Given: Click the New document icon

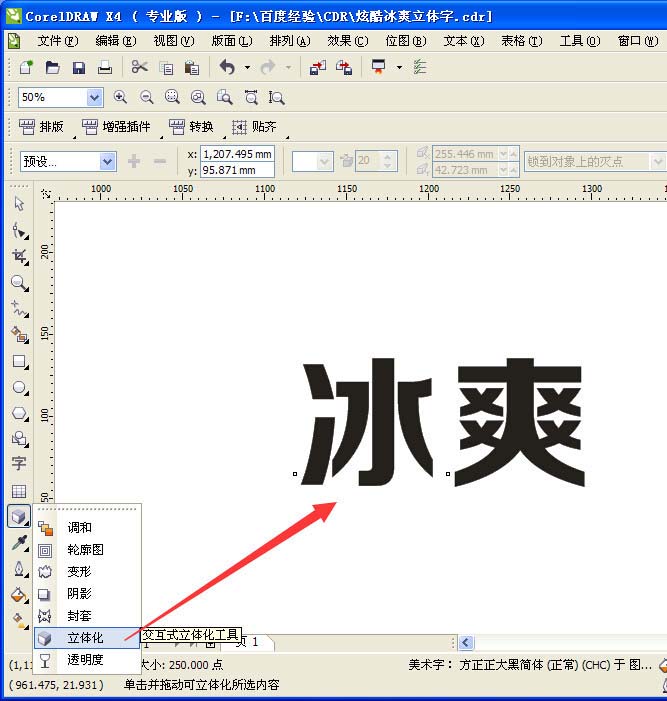Looking at the screenshot, I should [26, 68].
